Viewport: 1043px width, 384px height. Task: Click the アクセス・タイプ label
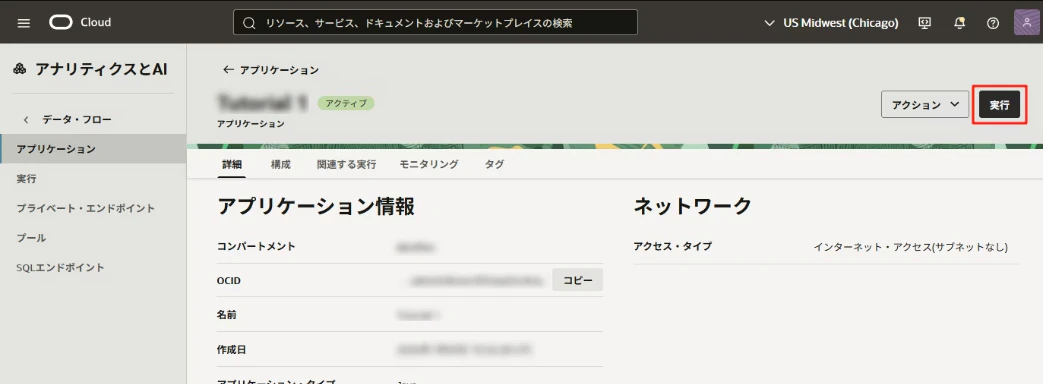coord(672,246)
